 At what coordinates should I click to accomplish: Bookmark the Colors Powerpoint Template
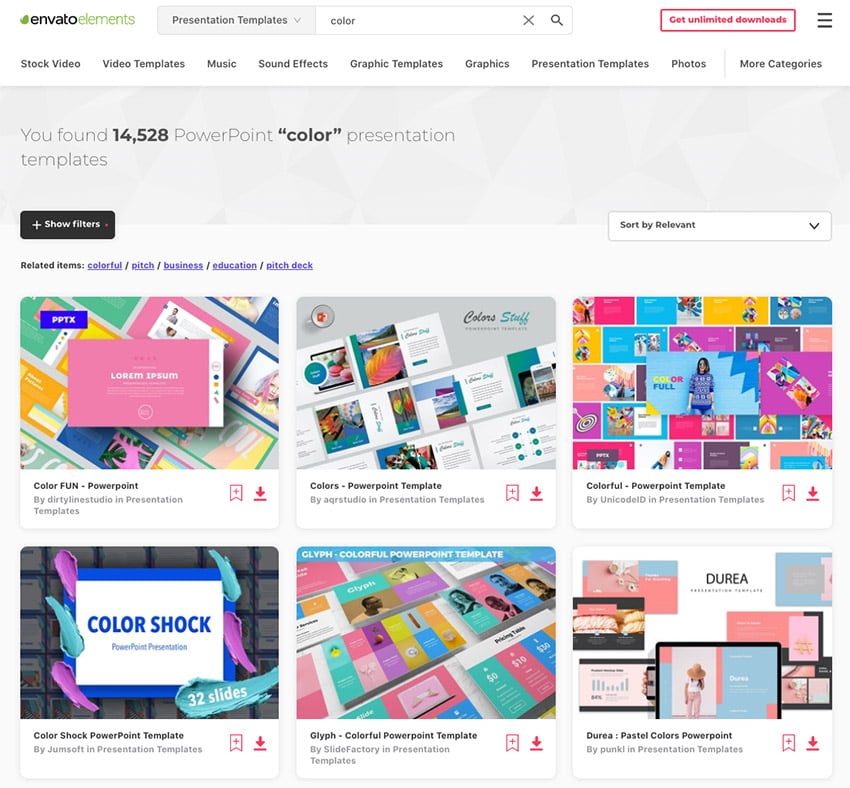(x=512, y=493)
